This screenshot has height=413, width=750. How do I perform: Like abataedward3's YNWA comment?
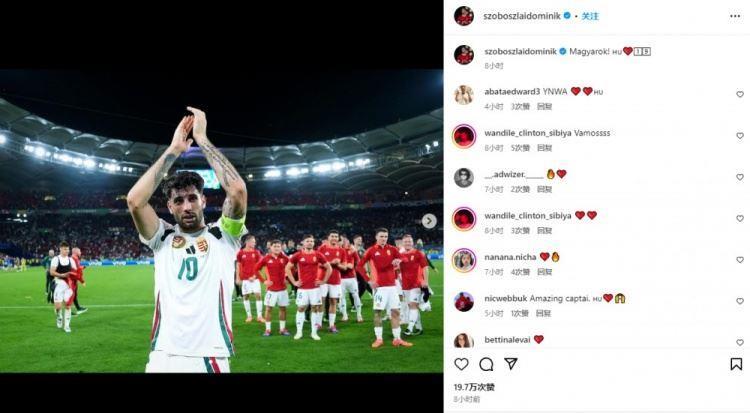[x=740, y=94]
